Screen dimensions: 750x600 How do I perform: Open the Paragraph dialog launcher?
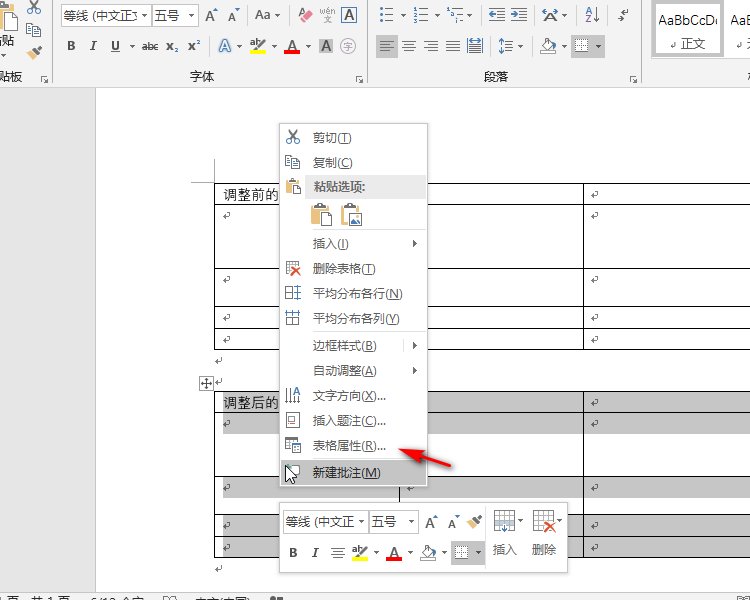(x=633, y=79)
